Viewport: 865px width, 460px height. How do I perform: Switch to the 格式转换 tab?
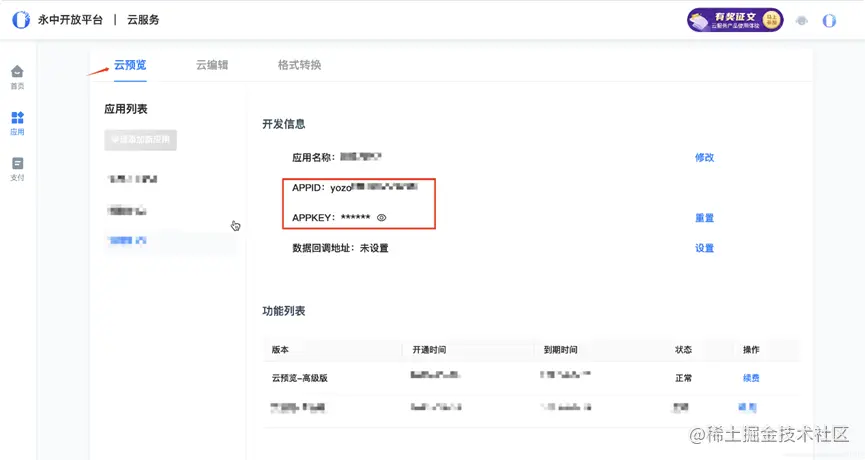[299, 65]
